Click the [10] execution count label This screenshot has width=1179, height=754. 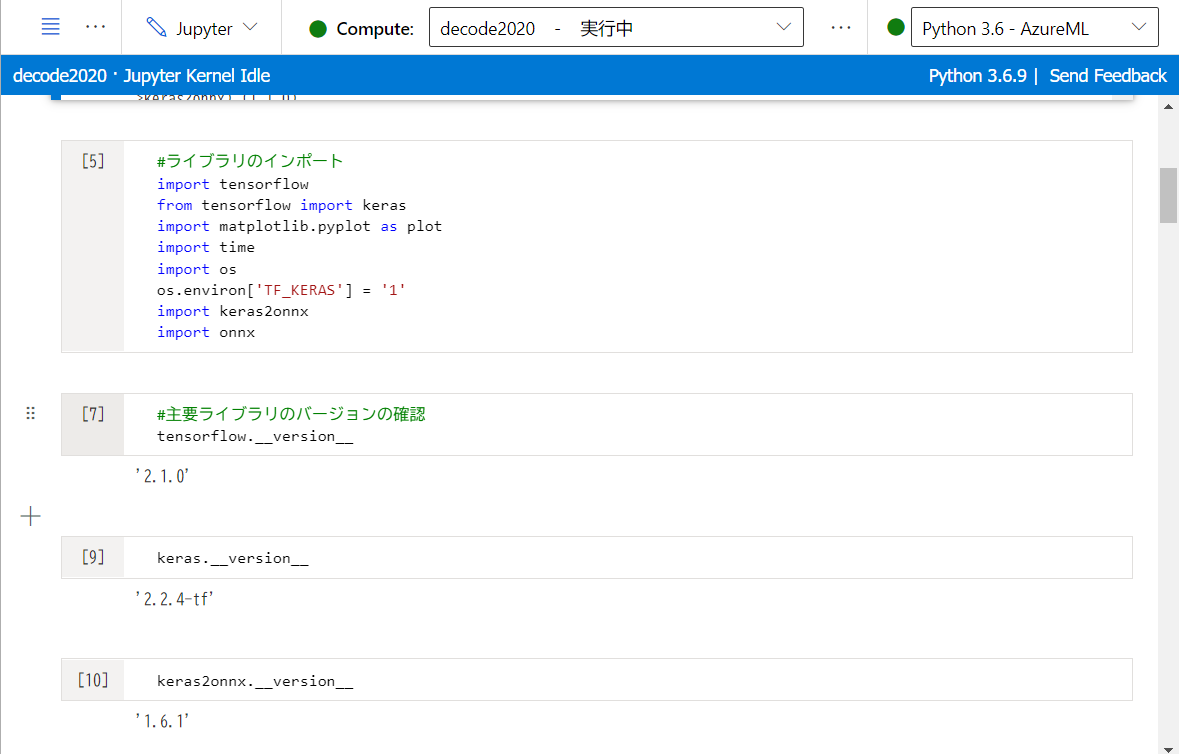pyautogui.click(x=93, y=680)
